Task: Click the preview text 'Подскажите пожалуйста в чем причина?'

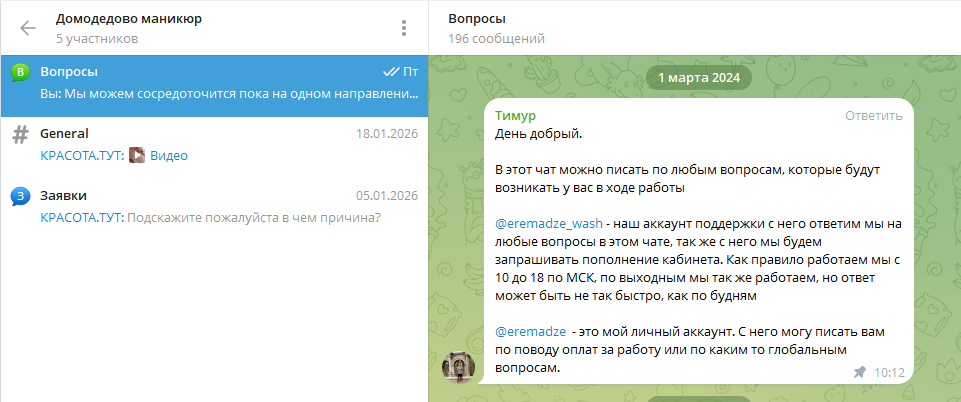Action: [x=254, y=218]
